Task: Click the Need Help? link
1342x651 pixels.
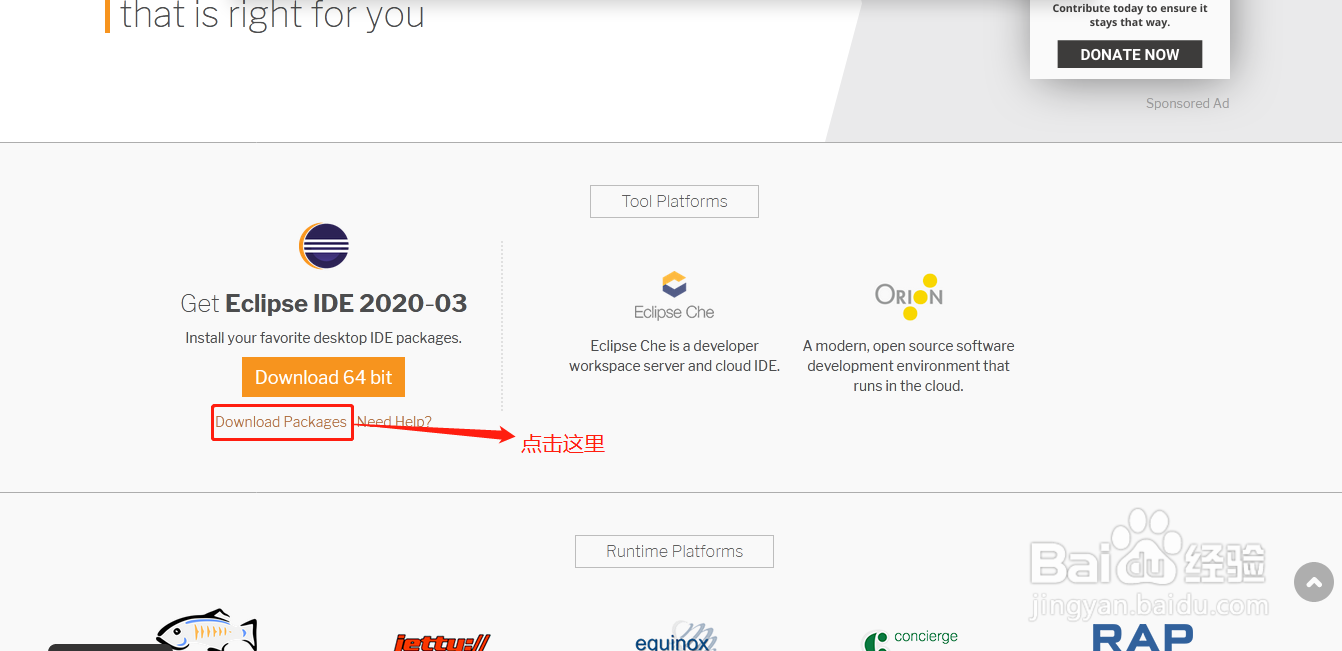Action: 394,422
